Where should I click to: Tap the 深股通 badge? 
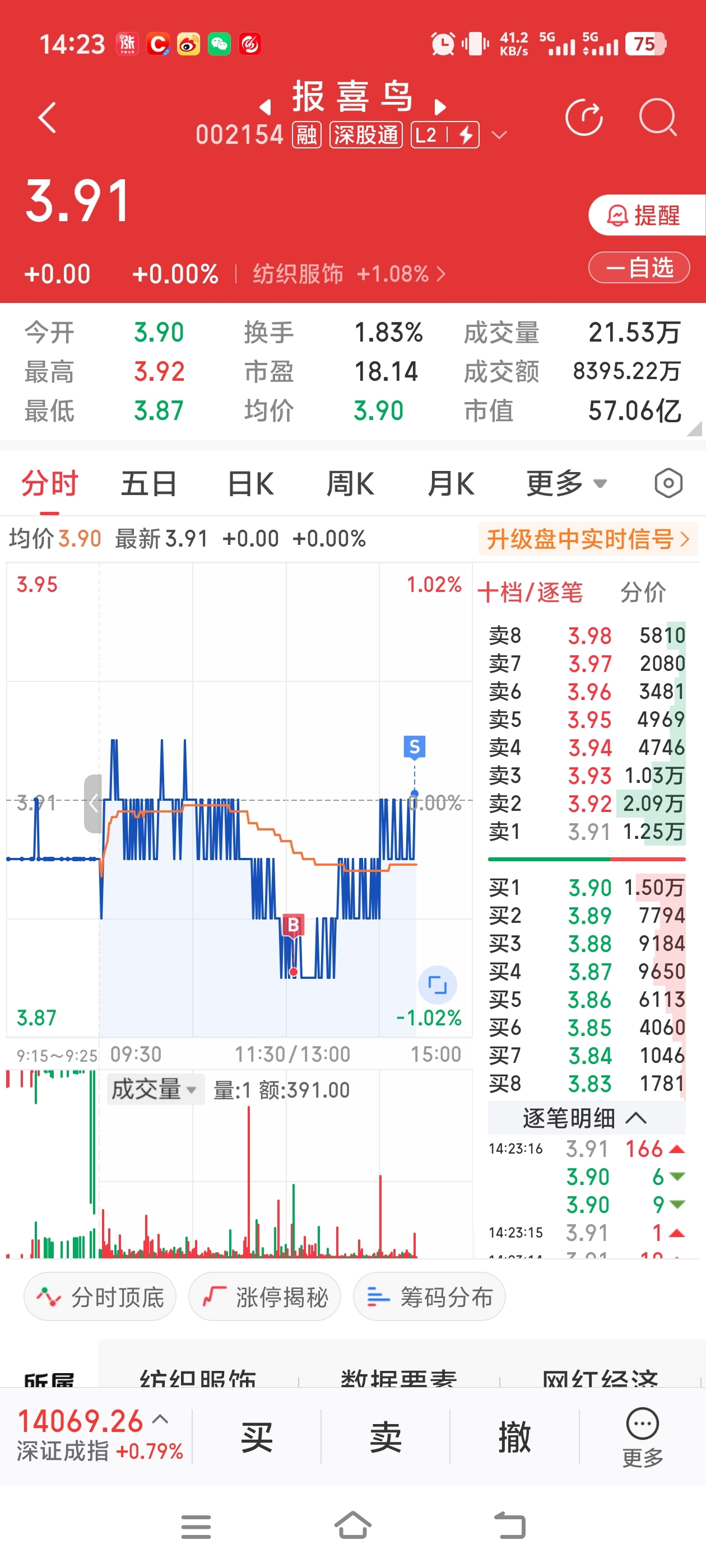pos(366,134)
